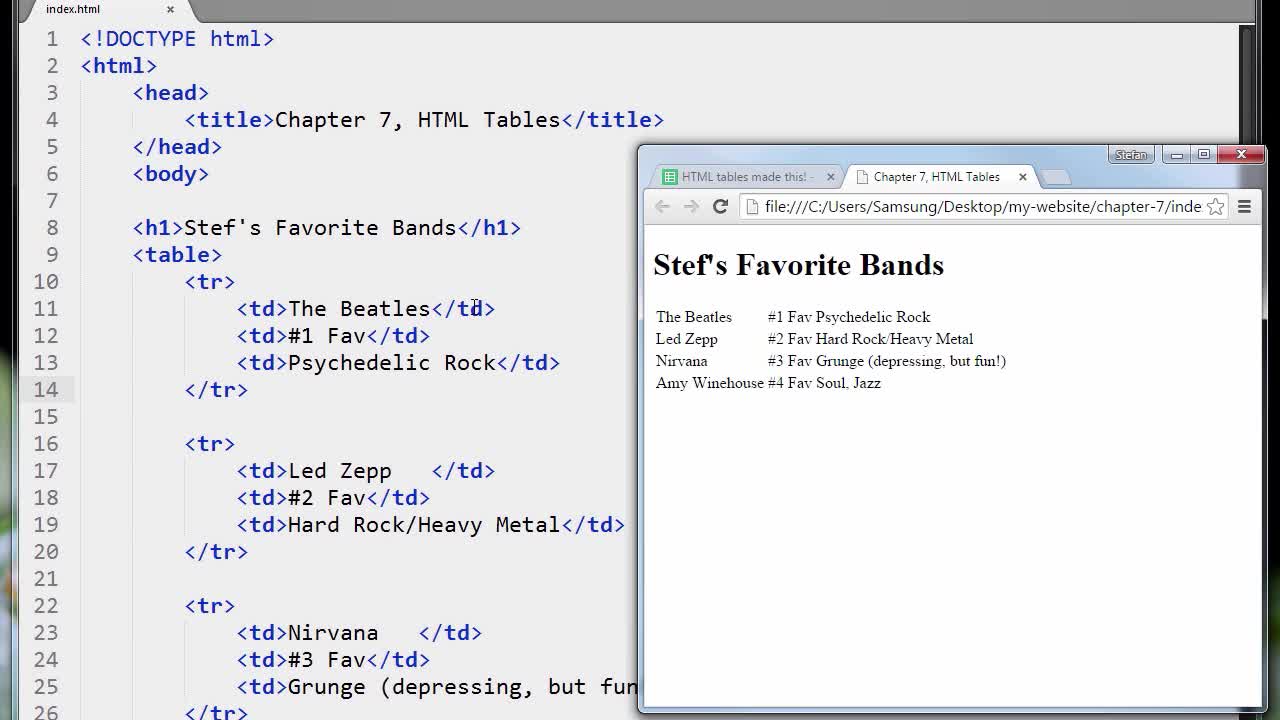Close the 'Chapter 7, HTML Tables' tab
This screenshot has width=1280, height=720.
pyautogui.click(x=1022, y=177)
